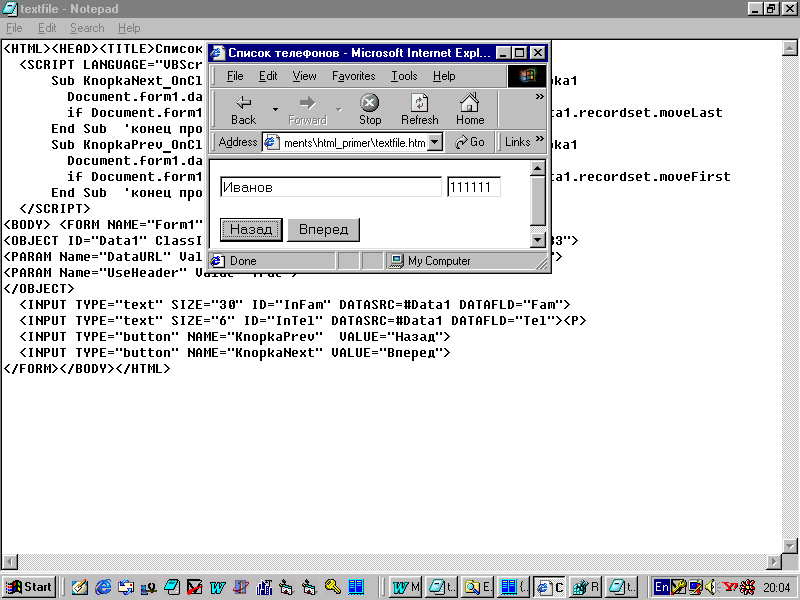Click the active IE taskbar button
The height and width of the screenshot is (600, 800).
[549, 587]
